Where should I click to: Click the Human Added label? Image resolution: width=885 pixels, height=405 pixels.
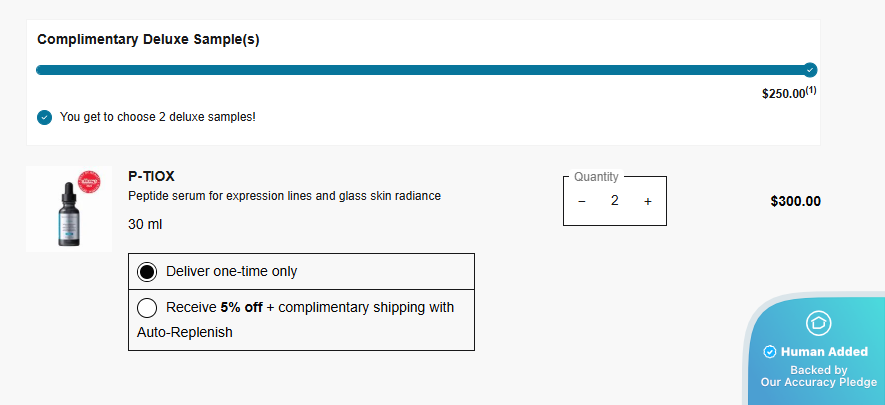pos(825,352)
